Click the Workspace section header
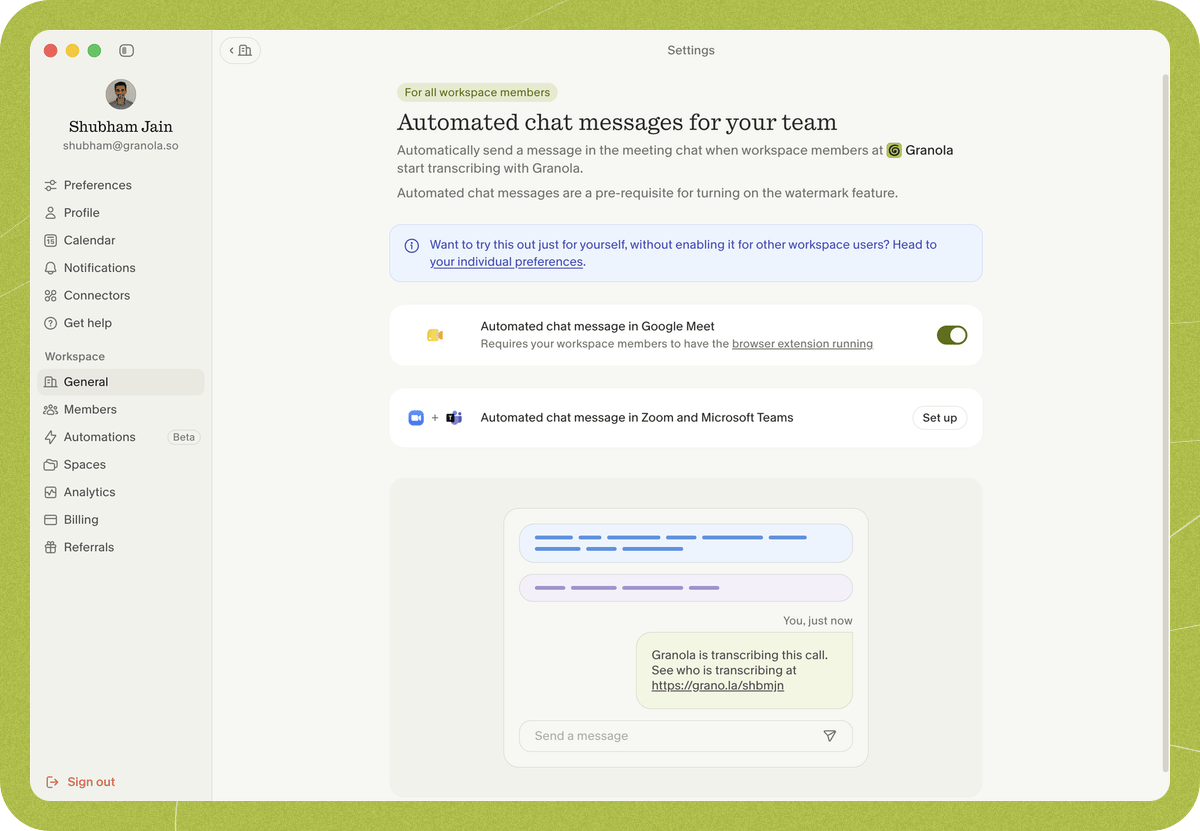 (x=75, y=357)
